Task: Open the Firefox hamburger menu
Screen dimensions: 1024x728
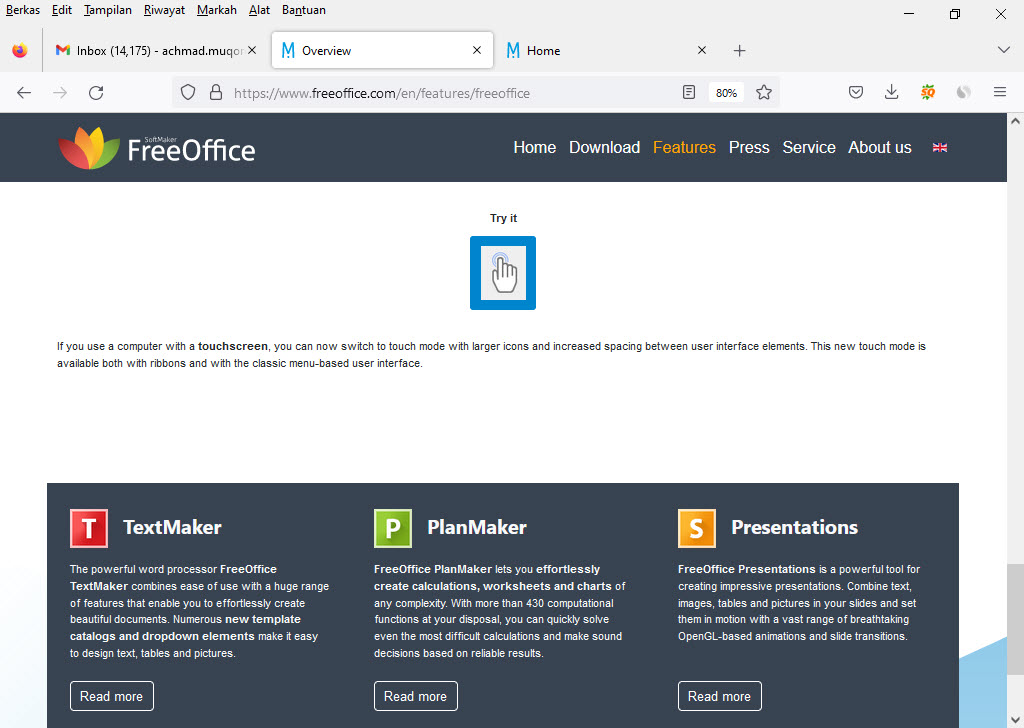Action: [999, 92]
